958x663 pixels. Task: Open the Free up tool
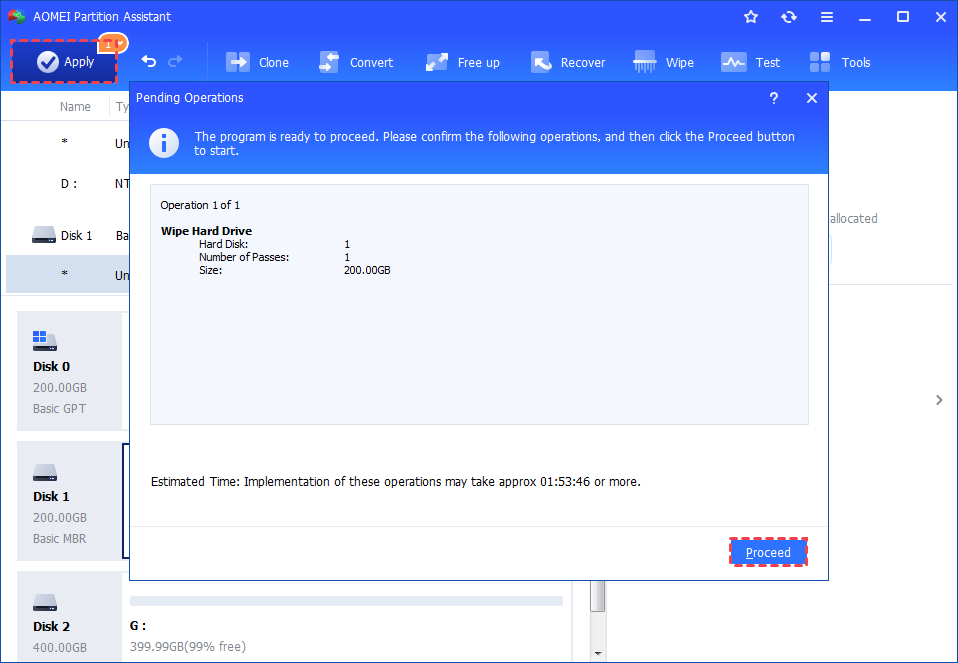(x=463, y=62)
